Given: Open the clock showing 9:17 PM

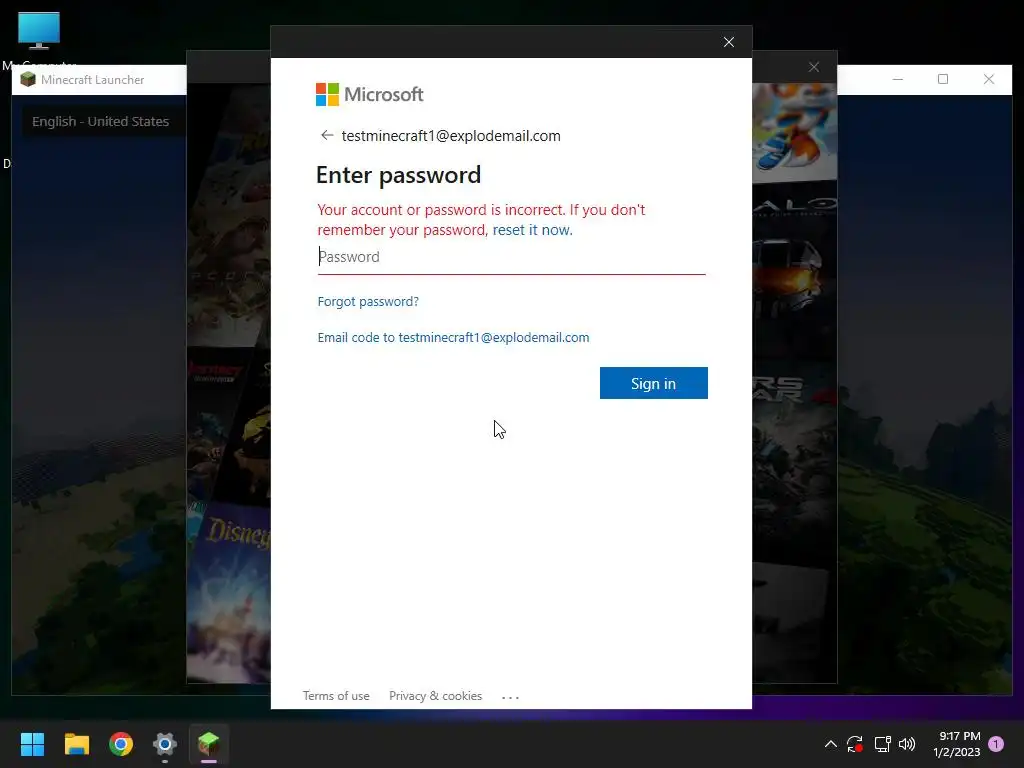Looking at the screenshot, I should [957, 744].
